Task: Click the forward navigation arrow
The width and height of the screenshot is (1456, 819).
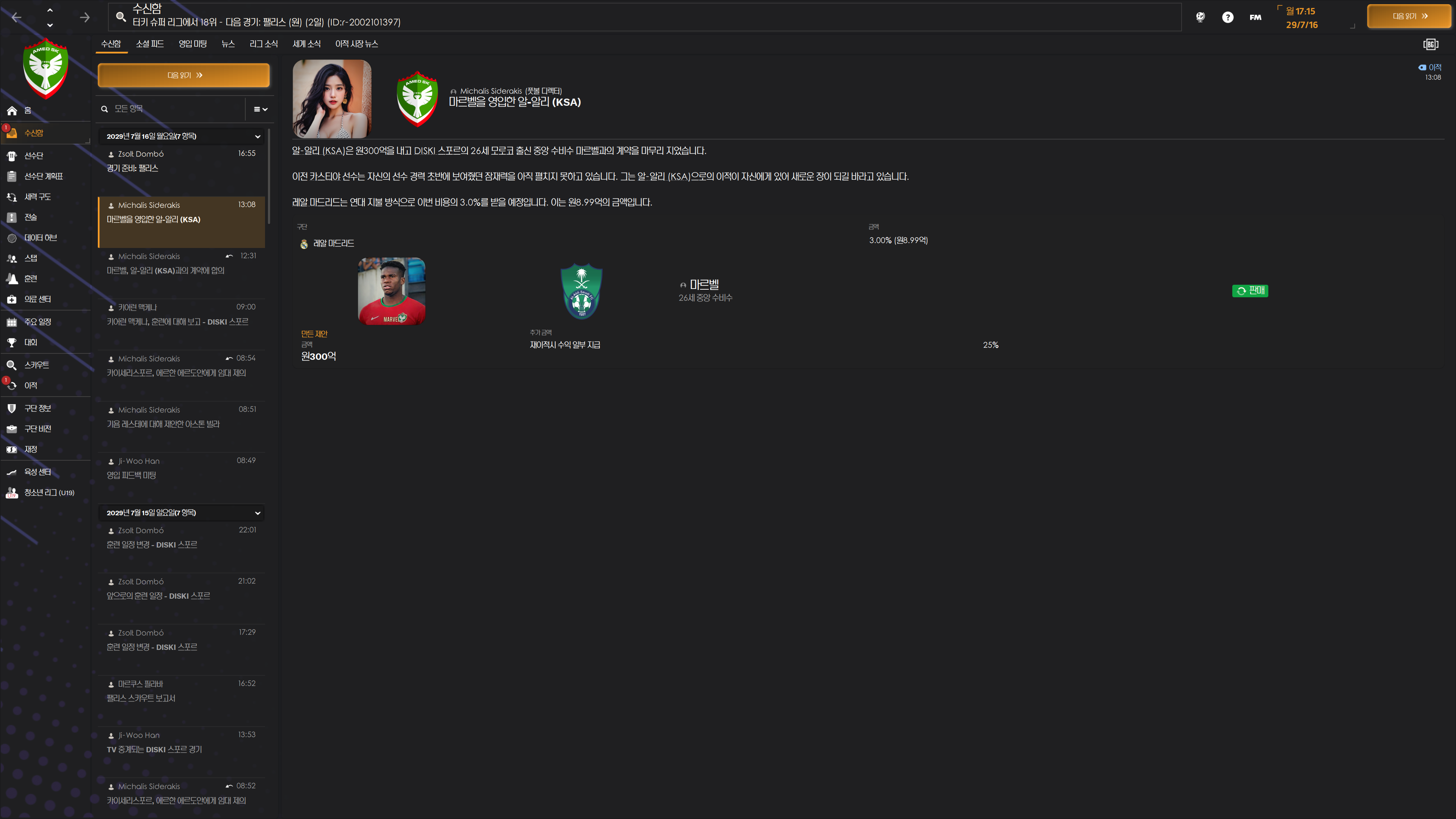Action: click(85, 17)
